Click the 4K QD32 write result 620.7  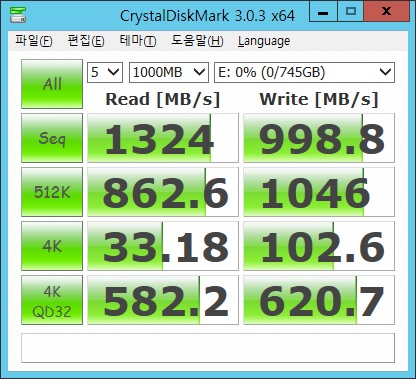(x=319, y=300)
